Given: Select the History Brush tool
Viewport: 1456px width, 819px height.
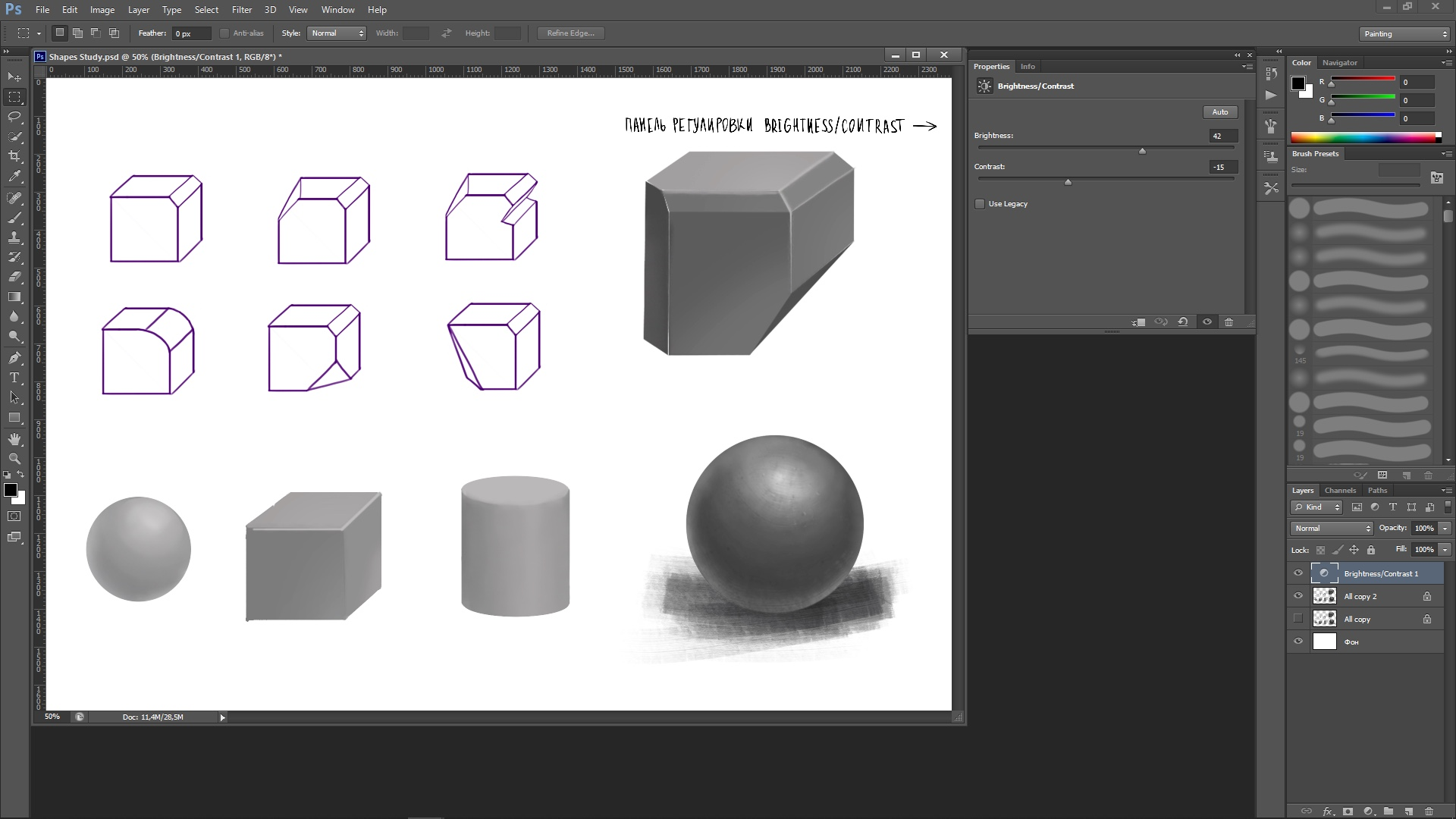Looking at the screenshot, I should pos(14,257).
